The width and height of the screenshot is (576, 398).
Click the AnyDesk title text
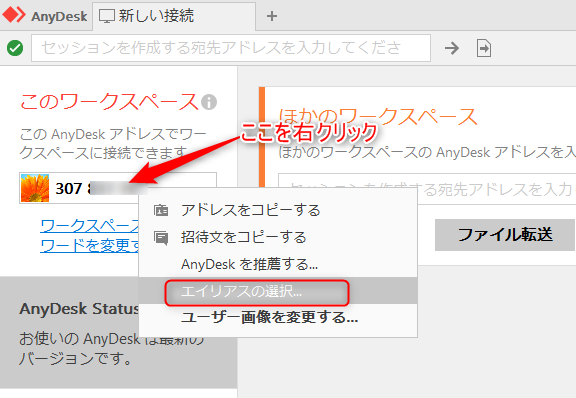click(59, 17)
